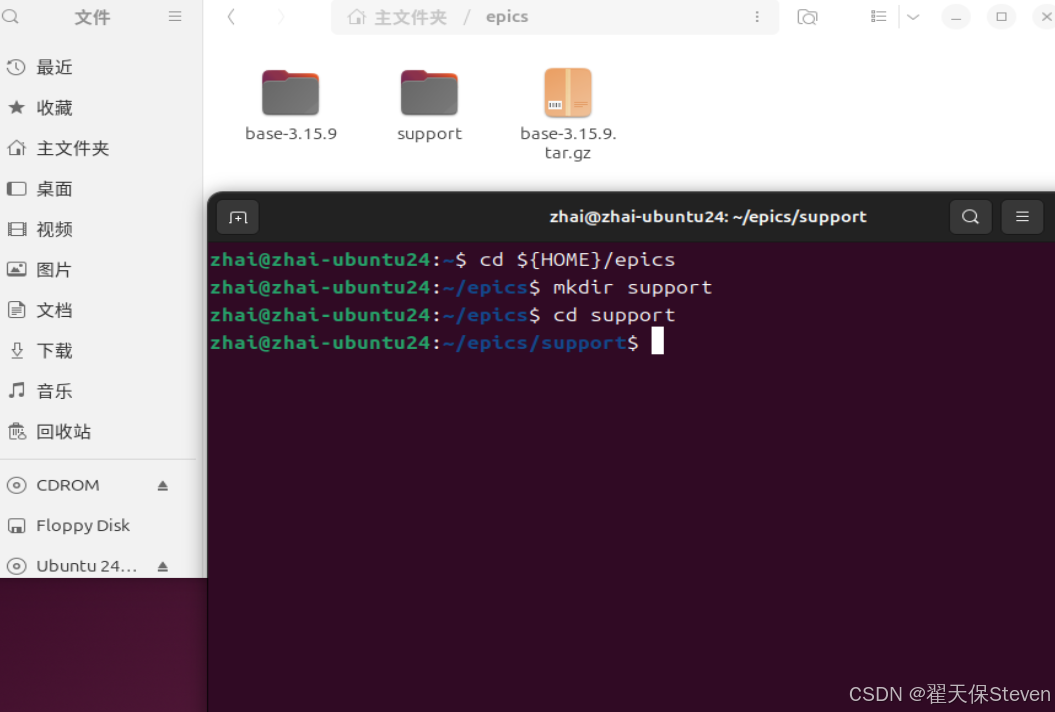Select the base-3.15.9 folder

291,104
